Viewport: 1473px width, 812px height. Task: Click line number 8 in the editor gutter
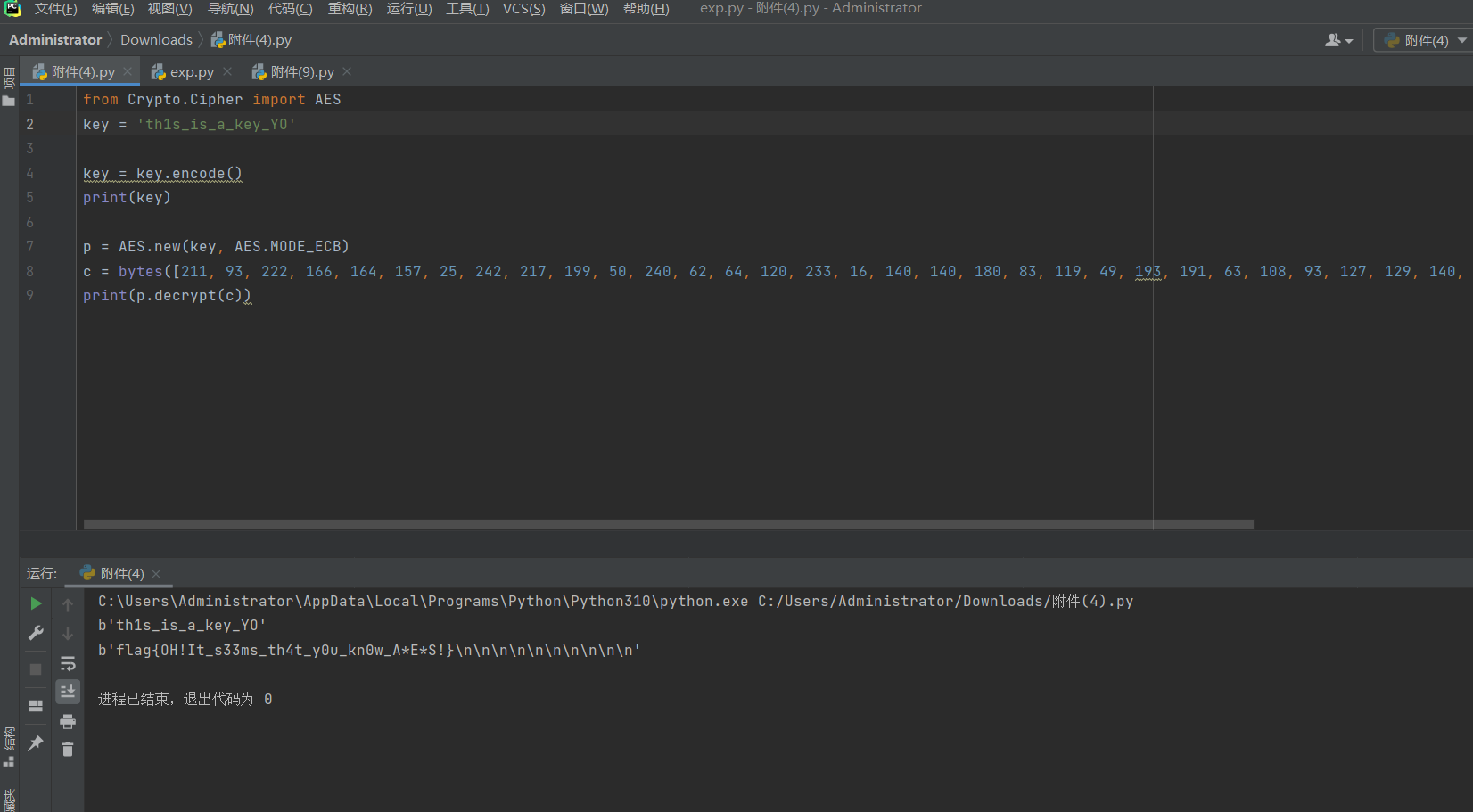tap(29, 271)
